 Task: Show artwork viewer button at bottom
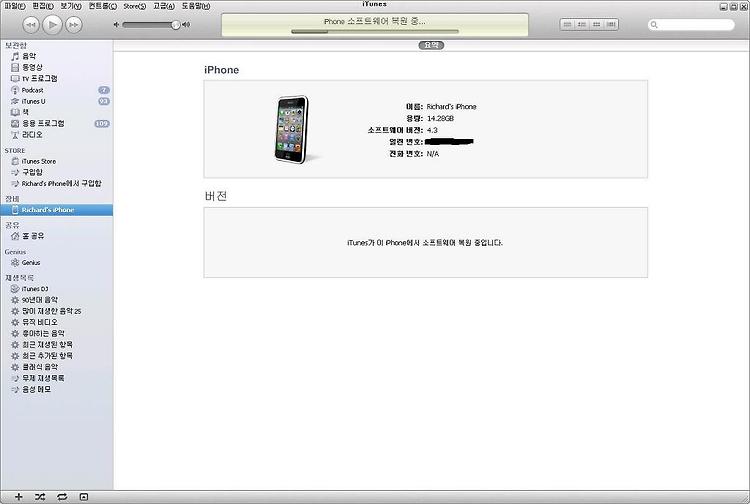[x=84, y=497]
